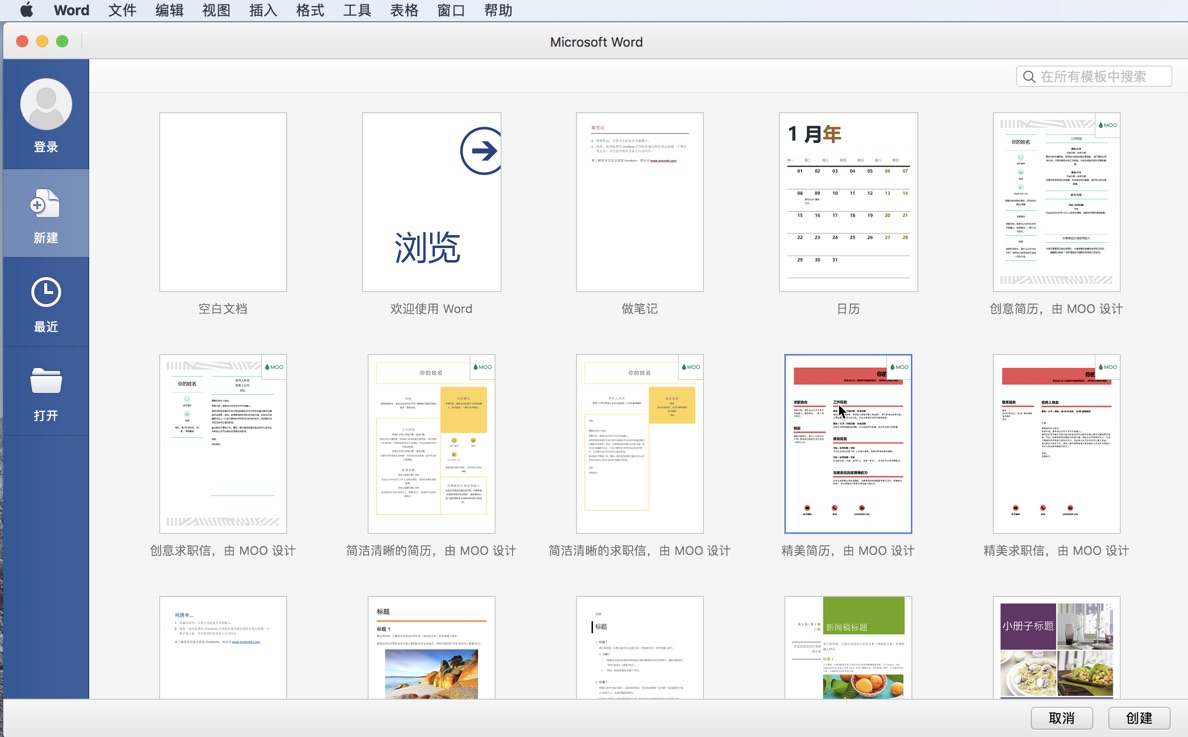Focus the 在所有模板中搜索 search field
The image size is (1188, 737).
tap(1093, 77)
